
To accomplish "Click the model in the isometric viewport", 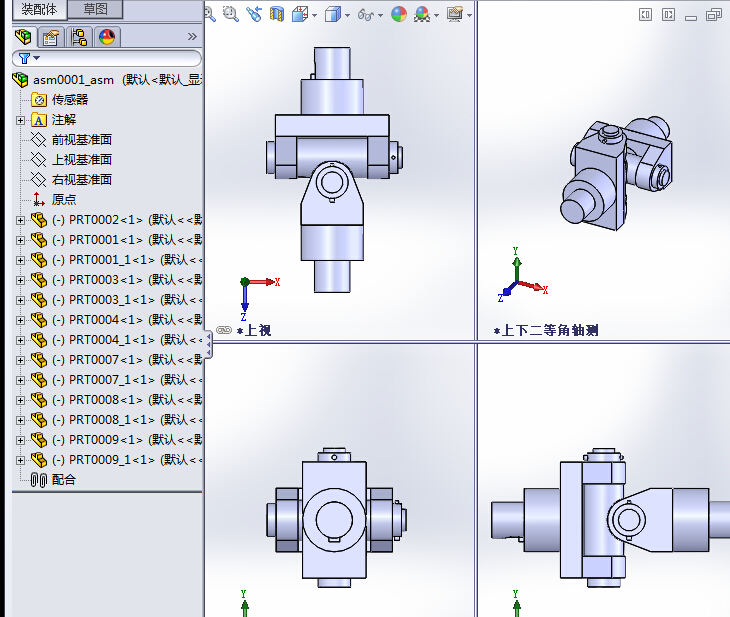I will [616, 173].
